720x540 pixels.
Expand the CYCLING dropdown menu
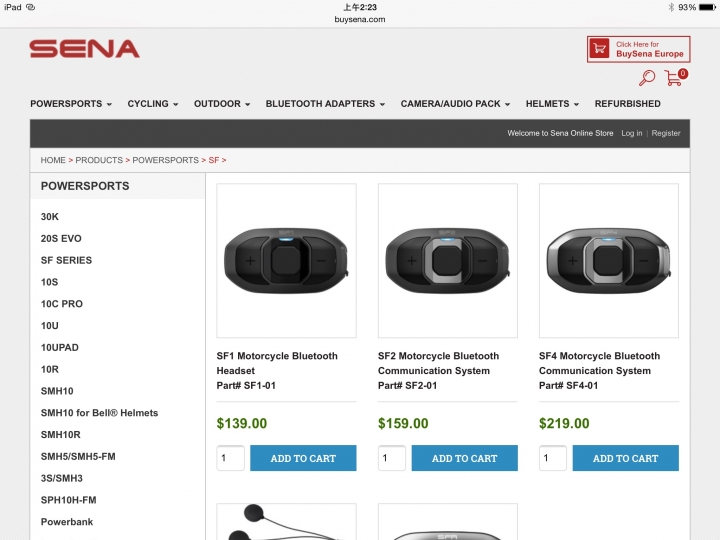[153, 104]
